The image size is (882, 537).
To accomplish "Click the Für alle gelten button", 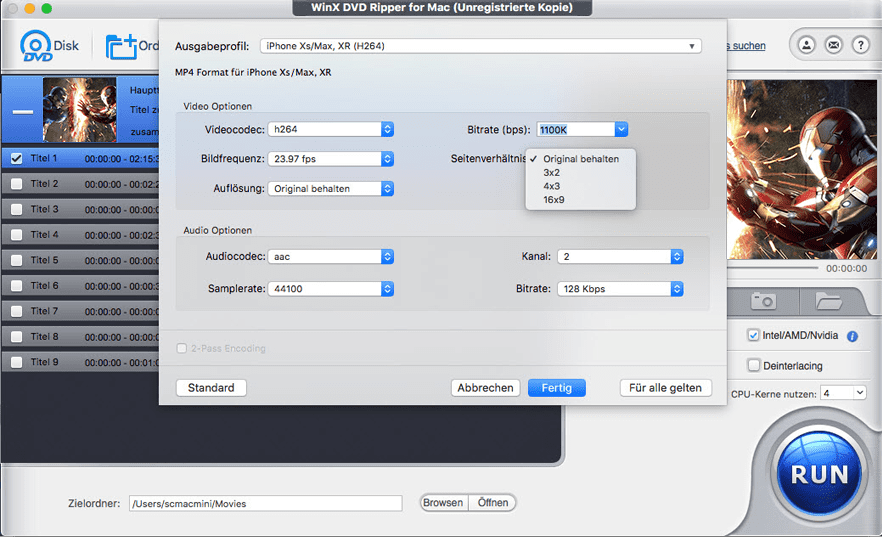I will 665,388.
